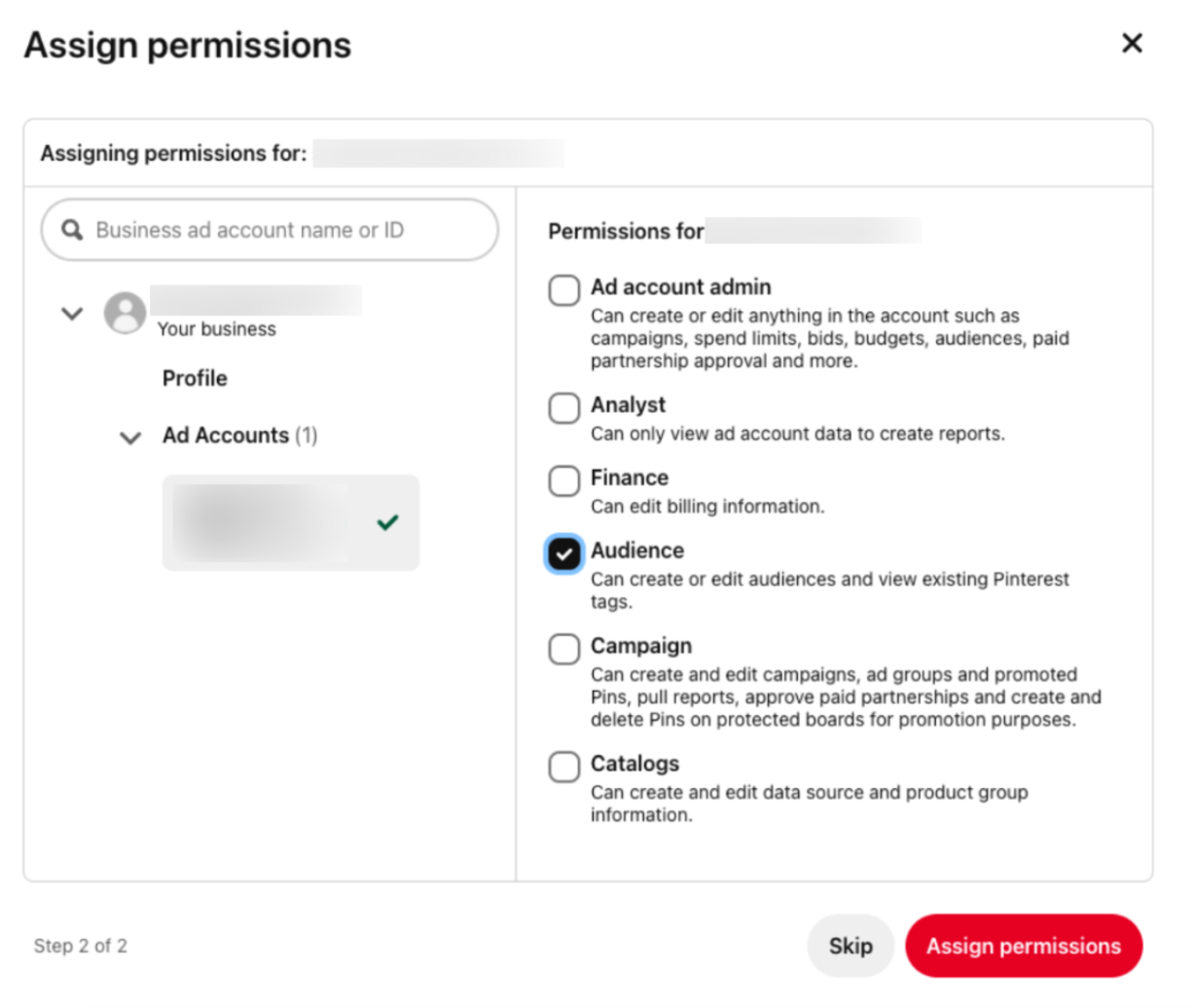The height and width of the screenshot is (1008, 1197).
Task: Click the Audience permission label
Action: click(637, 551)
